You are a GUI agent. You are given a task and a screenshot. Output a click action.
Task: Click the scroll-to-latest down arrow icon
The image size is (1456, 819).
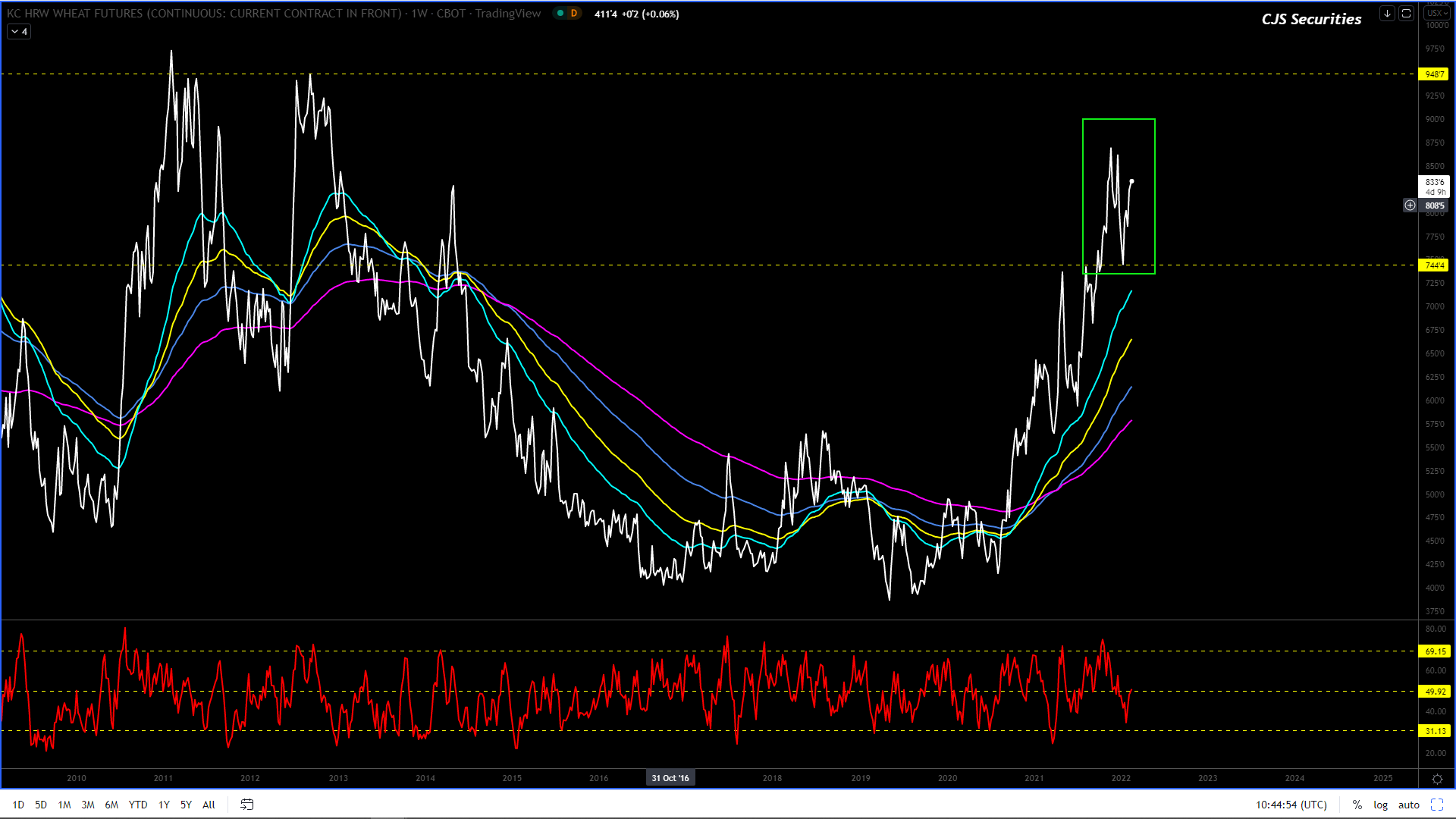(1387, 14)
